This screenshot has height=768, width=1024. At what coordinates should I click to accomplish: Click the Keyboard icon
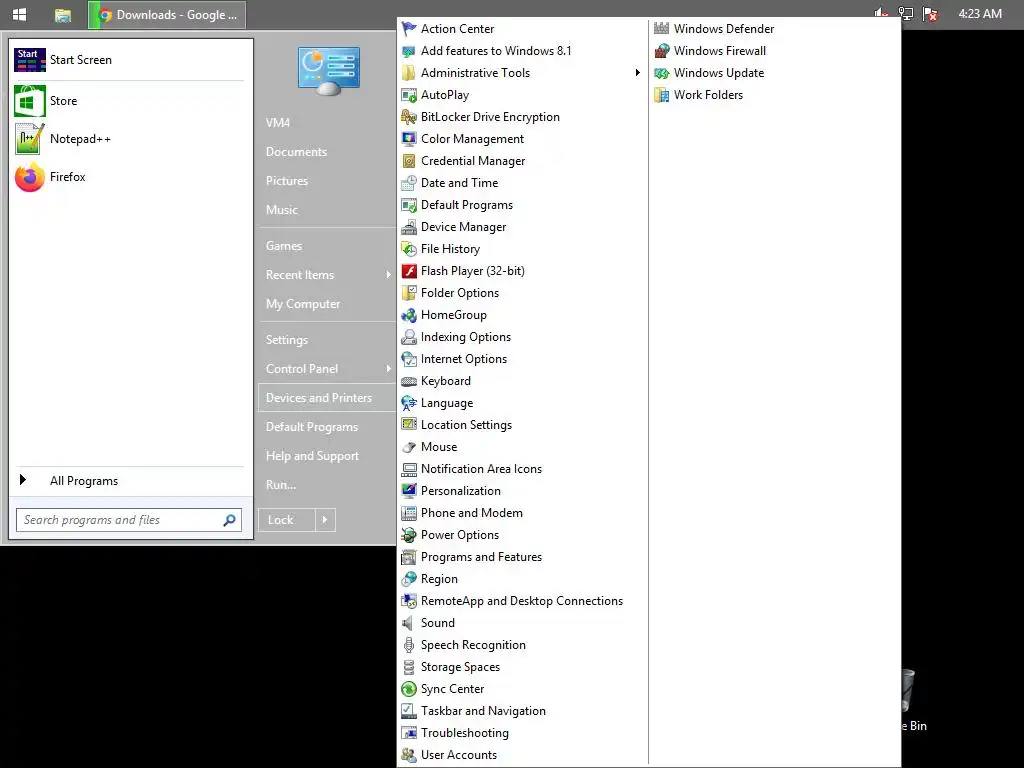tap(409, 381)
